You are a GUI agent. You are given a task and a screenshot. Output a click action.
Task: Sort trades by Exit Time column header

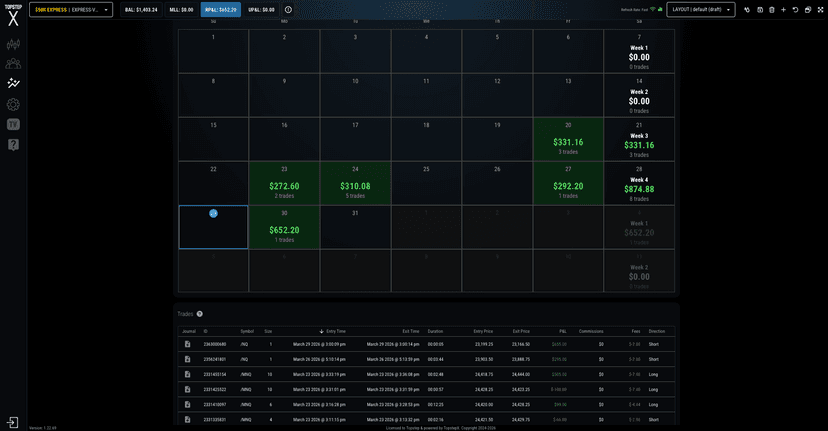411,331
